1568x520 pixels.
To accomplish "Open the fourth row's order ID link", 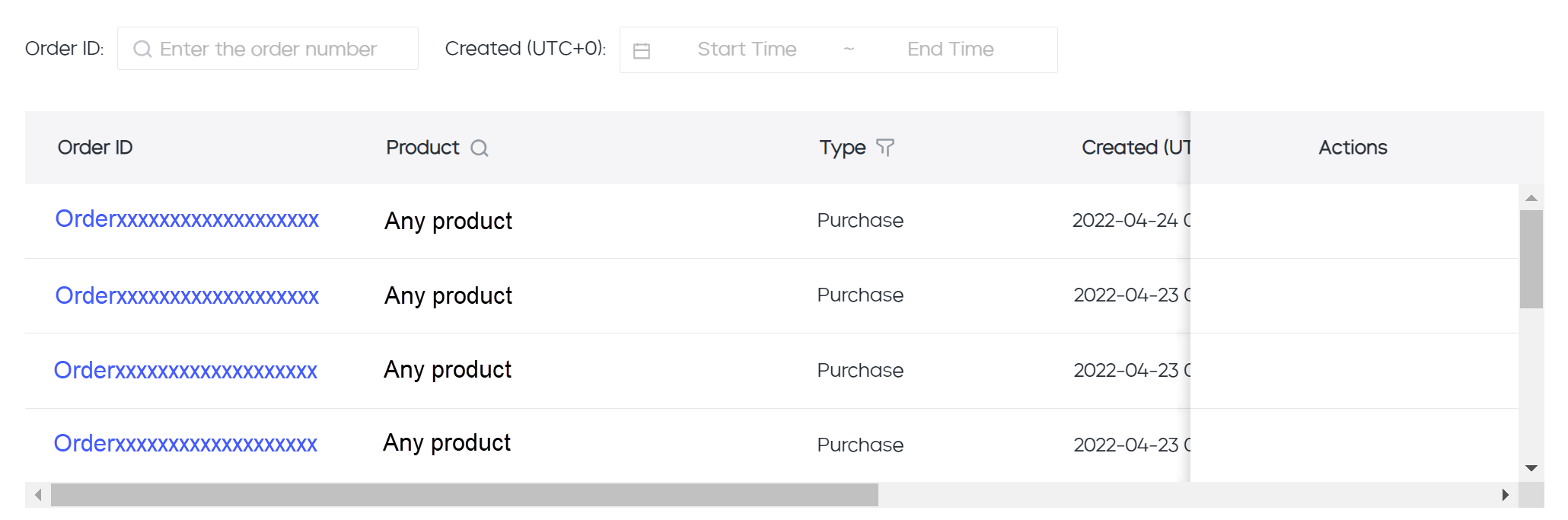I will click(x=186, y=444).
